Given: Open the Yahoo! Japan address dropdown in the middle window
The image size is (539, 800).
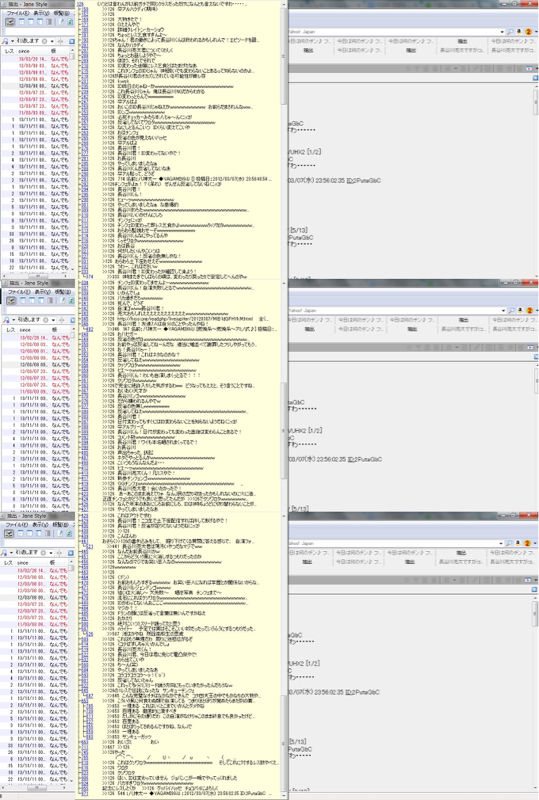Looking at the screenshot, I should coord(502,310).
